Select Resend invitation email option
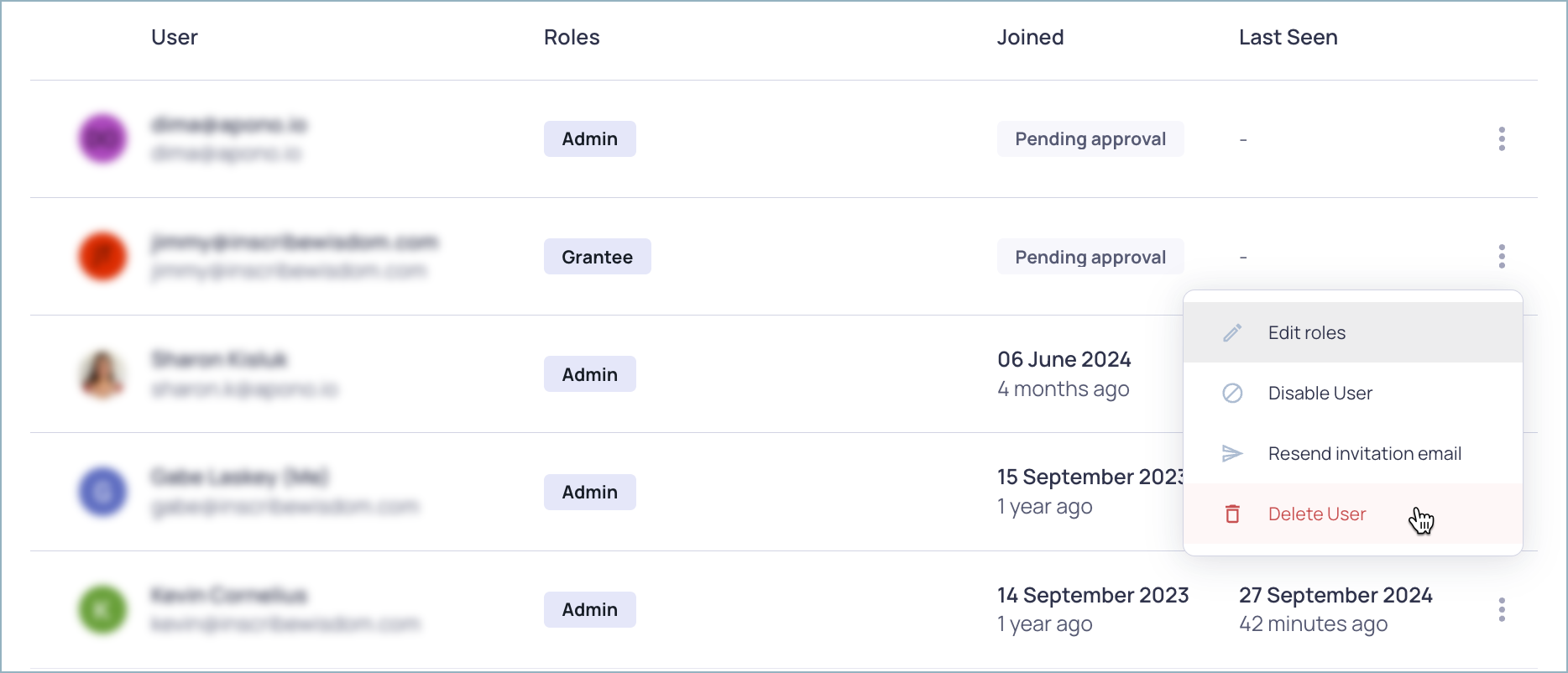 1364,454
